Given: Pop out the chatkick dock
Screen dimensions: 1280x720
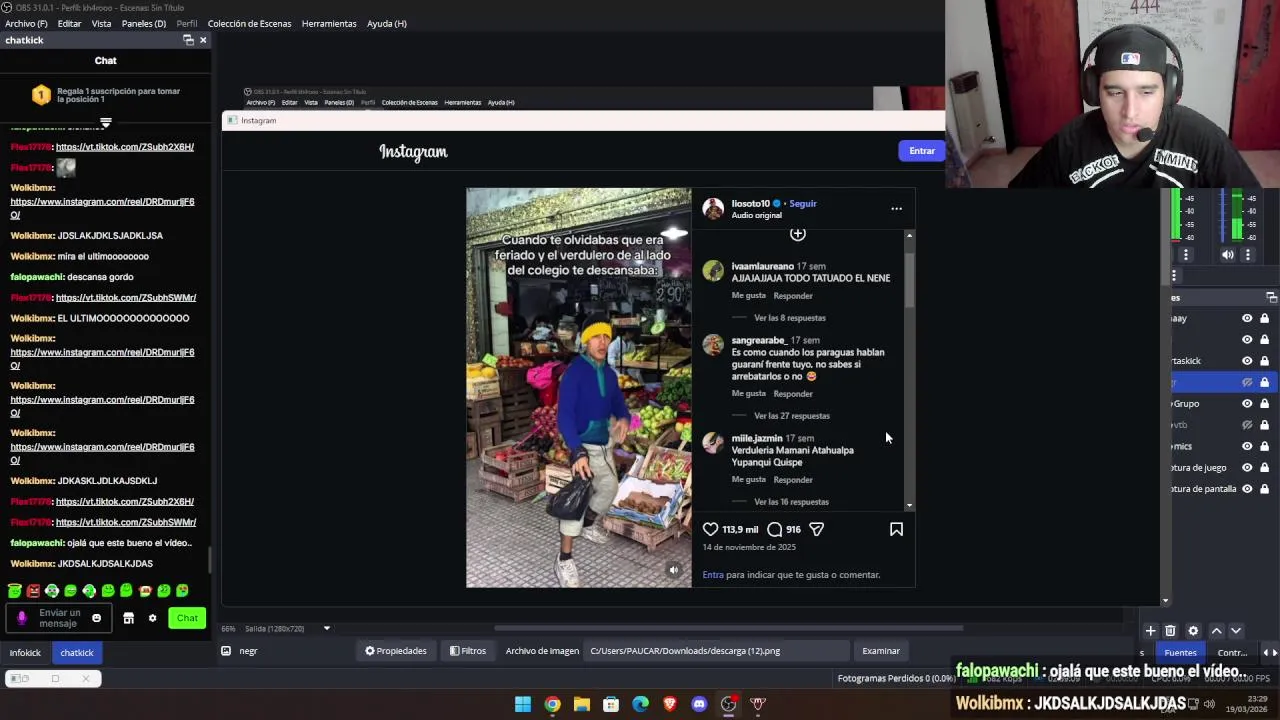Looking at the screenshot, I should pyautogui.click(x=188, y=40).
